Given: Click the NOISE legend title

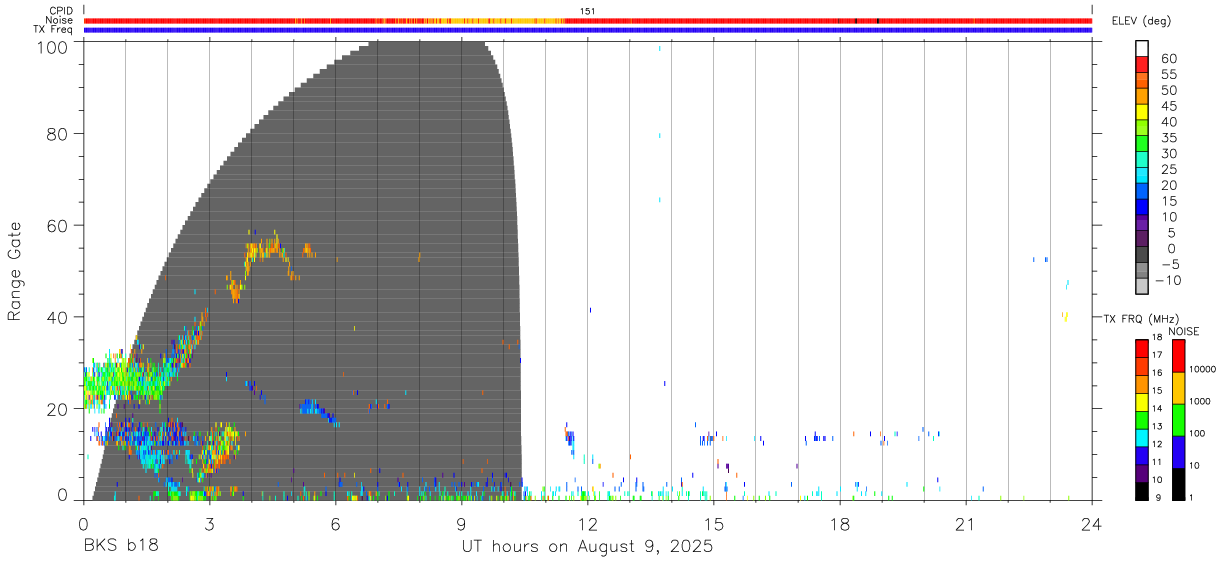Looking at the screenshot, I should (x=1183, y=331).
